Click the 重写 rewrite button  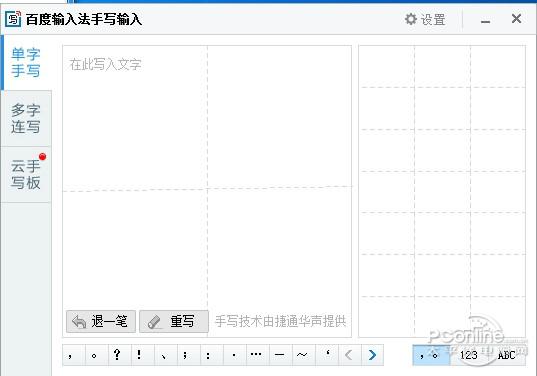point(174,321)
